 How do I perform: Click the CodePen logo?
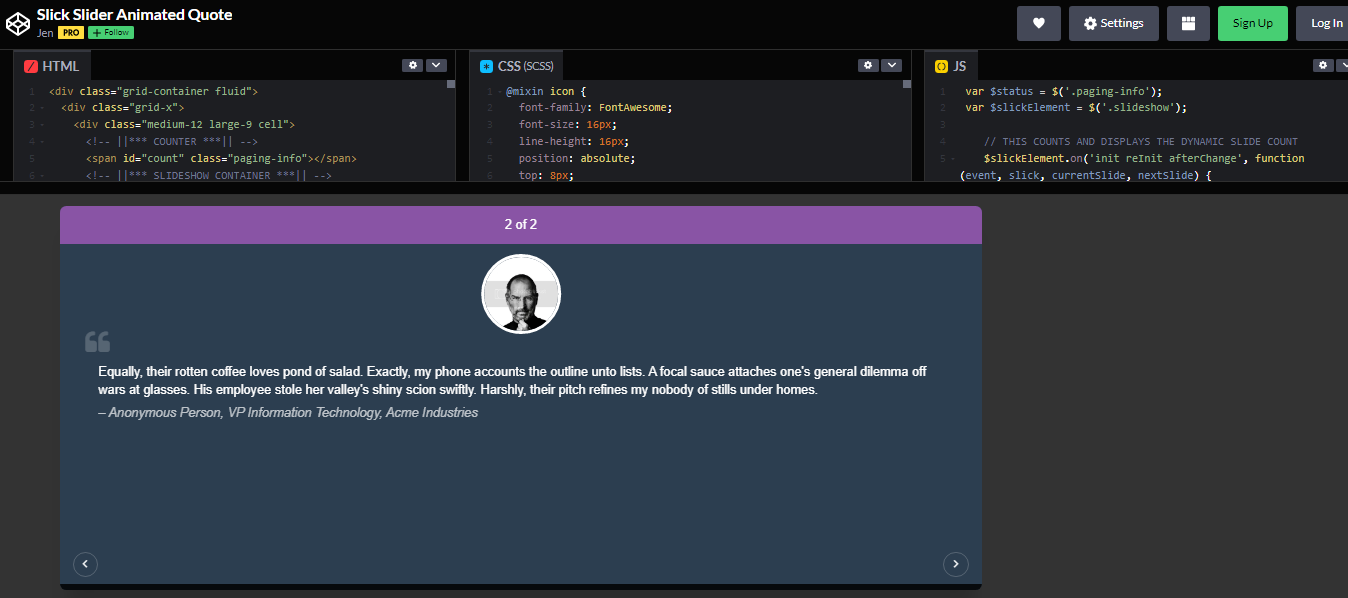18,22
